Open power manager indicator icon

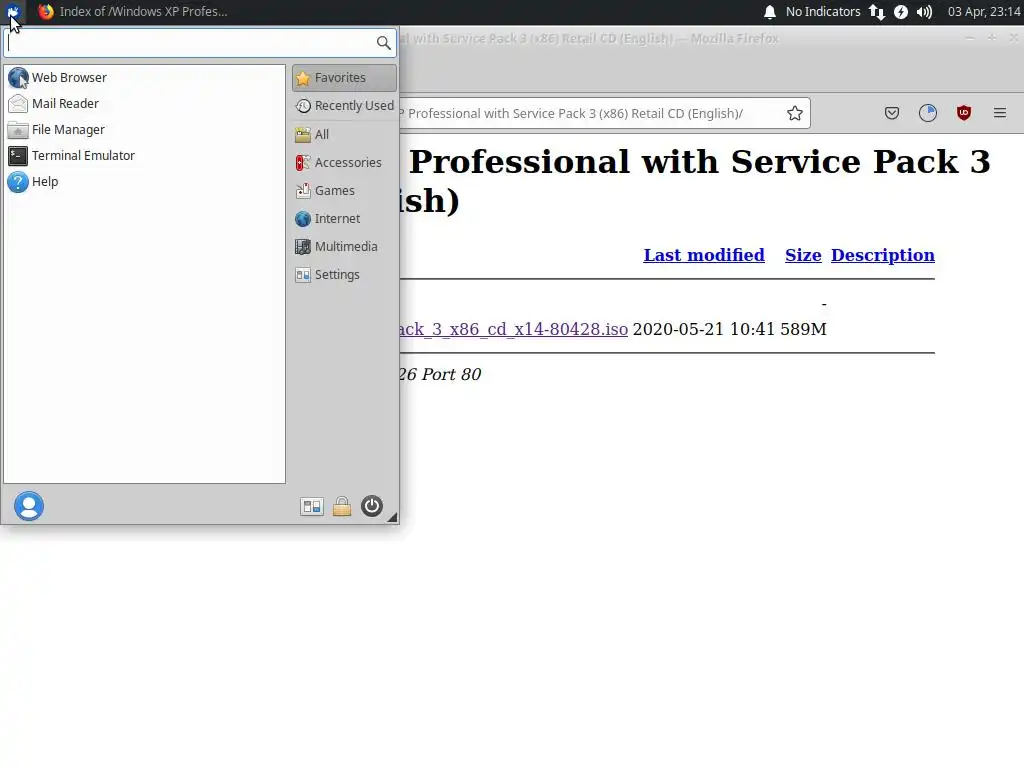(x=901, y=12)
